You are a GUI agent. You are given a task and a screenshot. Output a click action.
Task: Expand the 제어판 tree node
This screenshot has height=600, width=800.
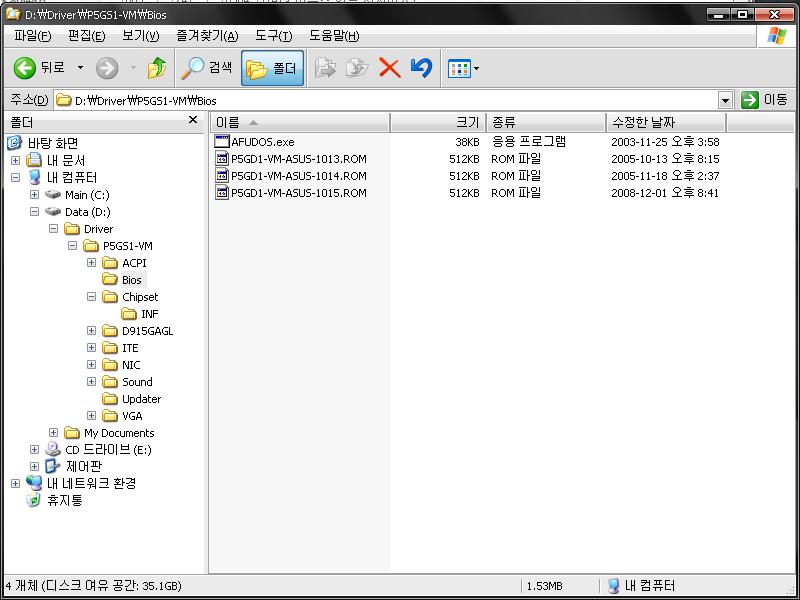pyautogui.click(x=35, y=466)
